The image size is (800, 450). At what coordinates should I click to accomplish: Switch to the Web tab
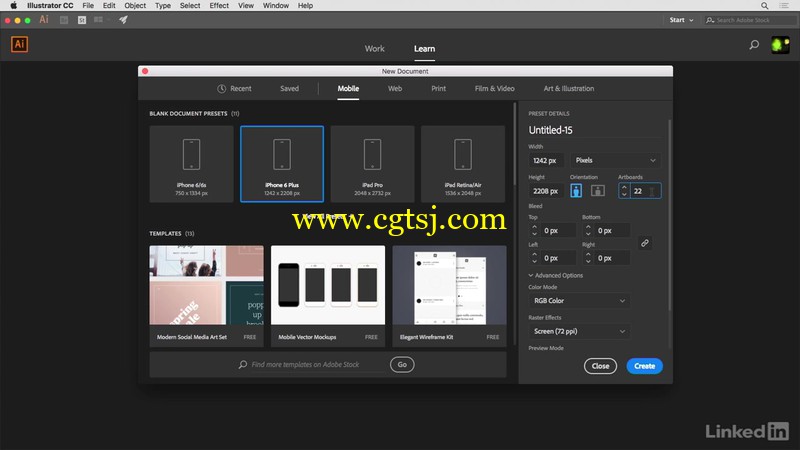click(395, 89)
